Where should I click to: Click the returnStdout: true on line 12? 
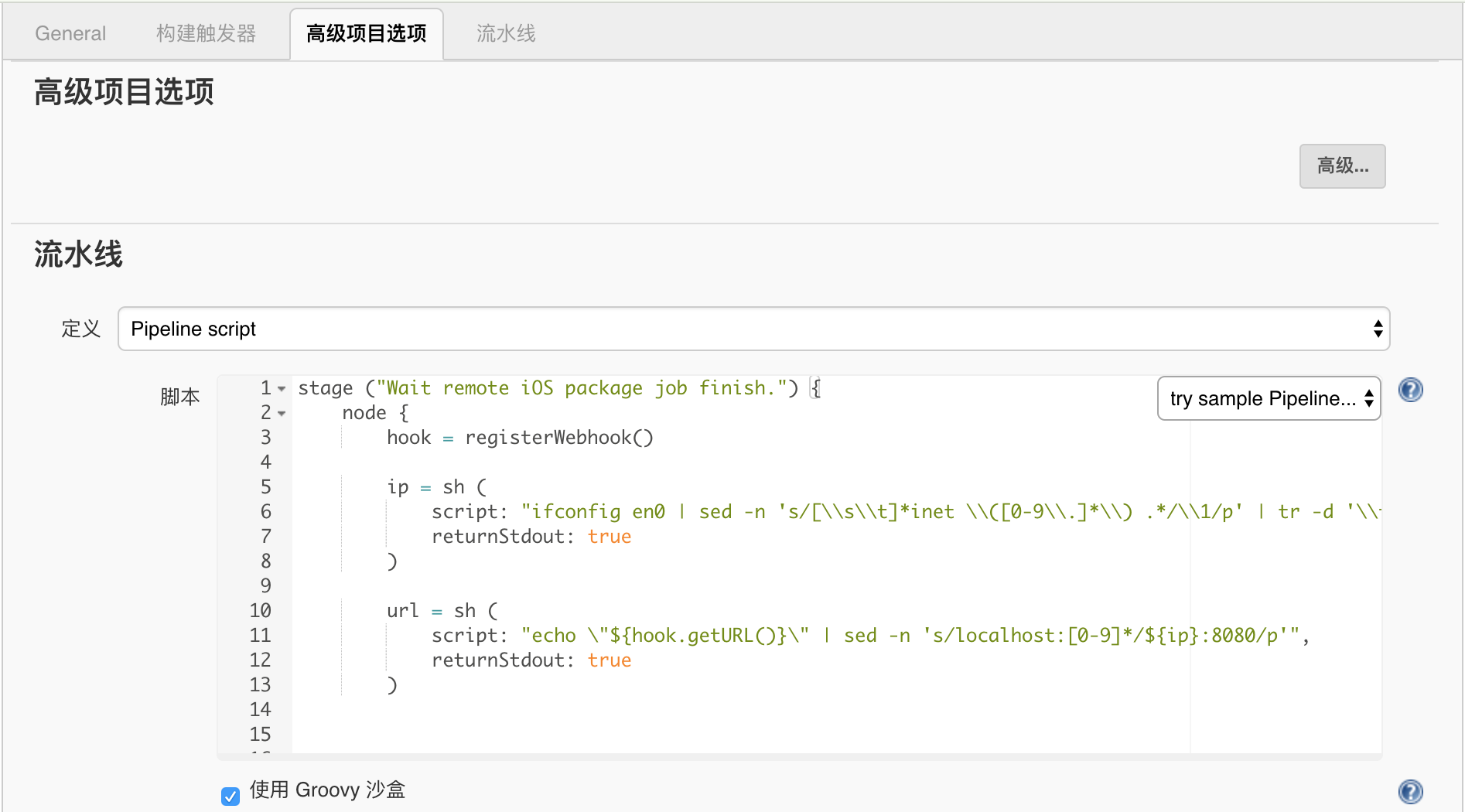point(531,660)
